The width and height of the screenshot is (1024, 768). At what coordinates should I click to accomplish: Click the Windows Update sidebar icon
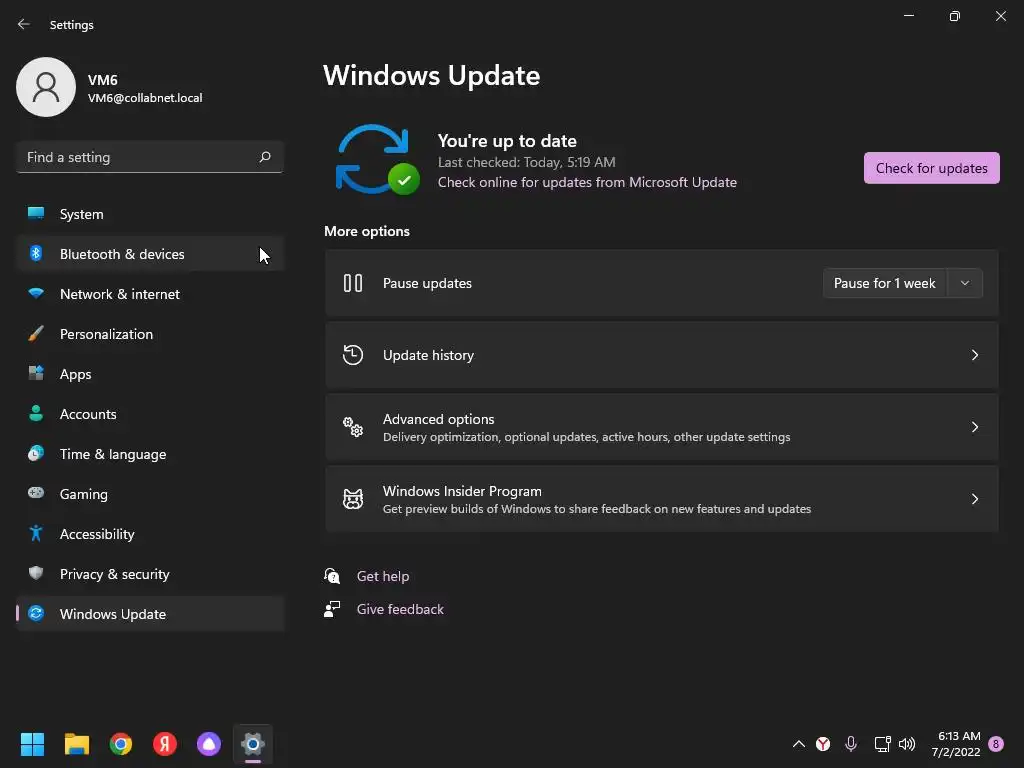pos(36,613)
